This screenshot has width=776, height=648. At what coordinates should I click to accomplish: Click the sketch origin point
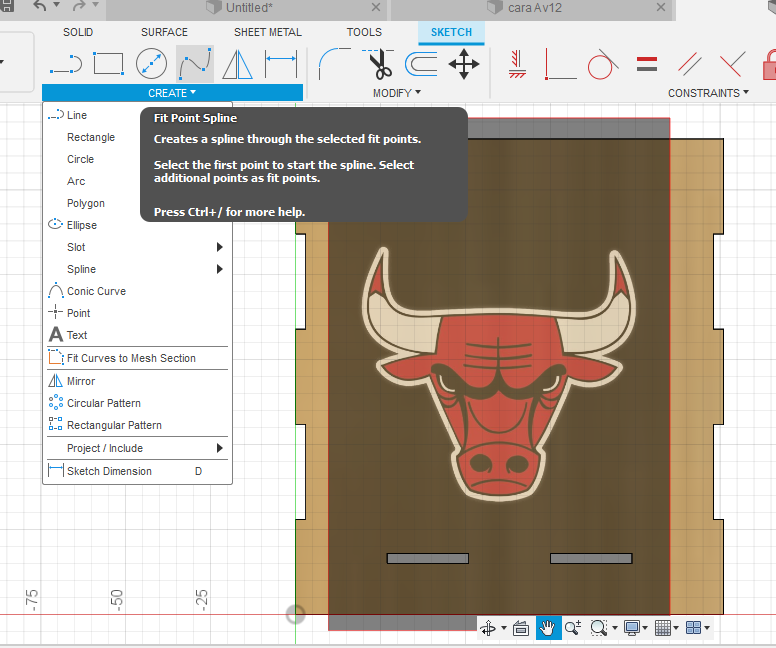(x=295, y=615)
